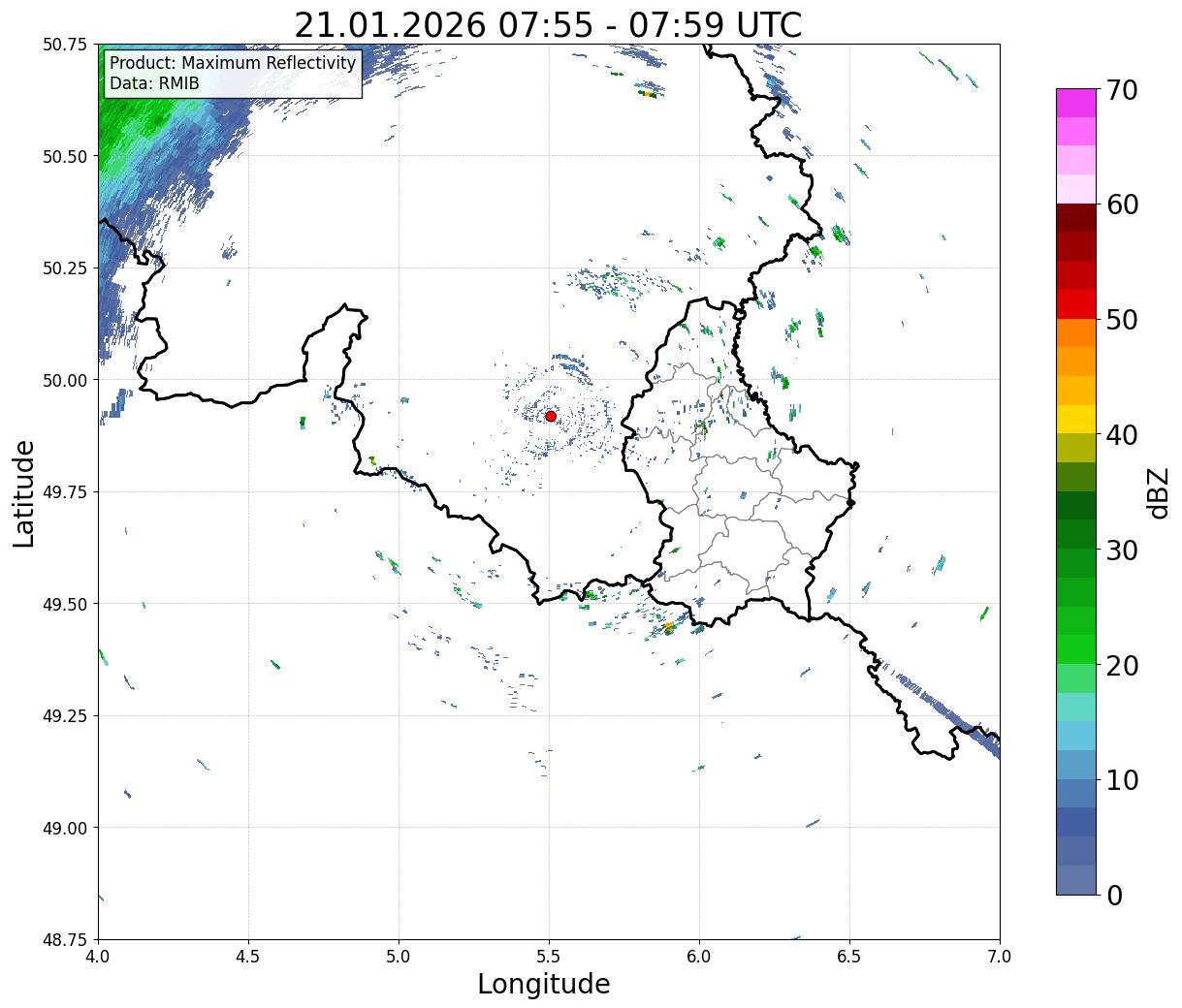Screen dimensions: 1182x1008
Task: Click the 49.00 latitude tick label
Action: tap(66, 828)
